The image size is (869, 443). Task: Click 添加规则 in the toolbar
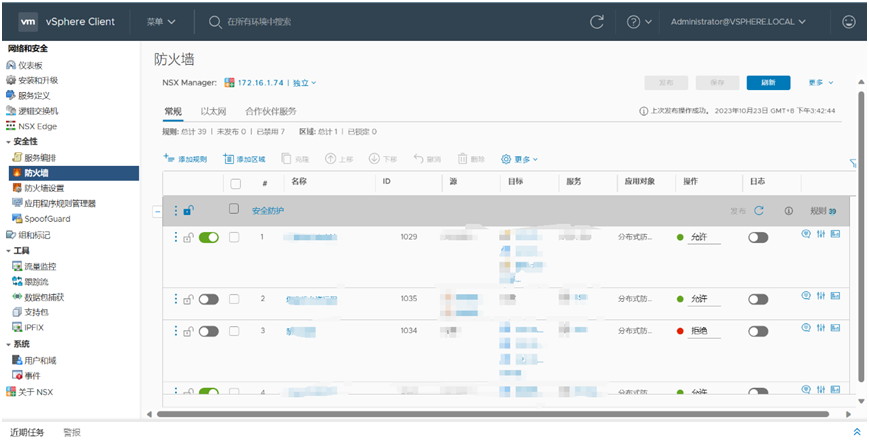click(x=185, y=159)
